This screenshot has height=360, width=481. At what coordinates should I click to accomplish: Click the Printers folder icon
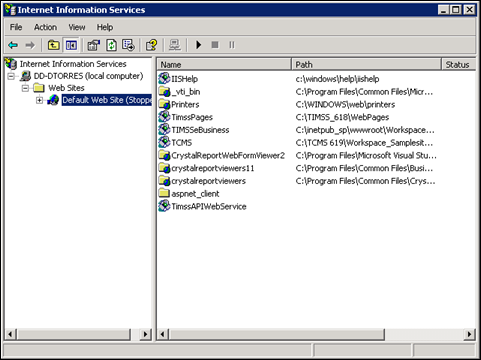[164, 104]
